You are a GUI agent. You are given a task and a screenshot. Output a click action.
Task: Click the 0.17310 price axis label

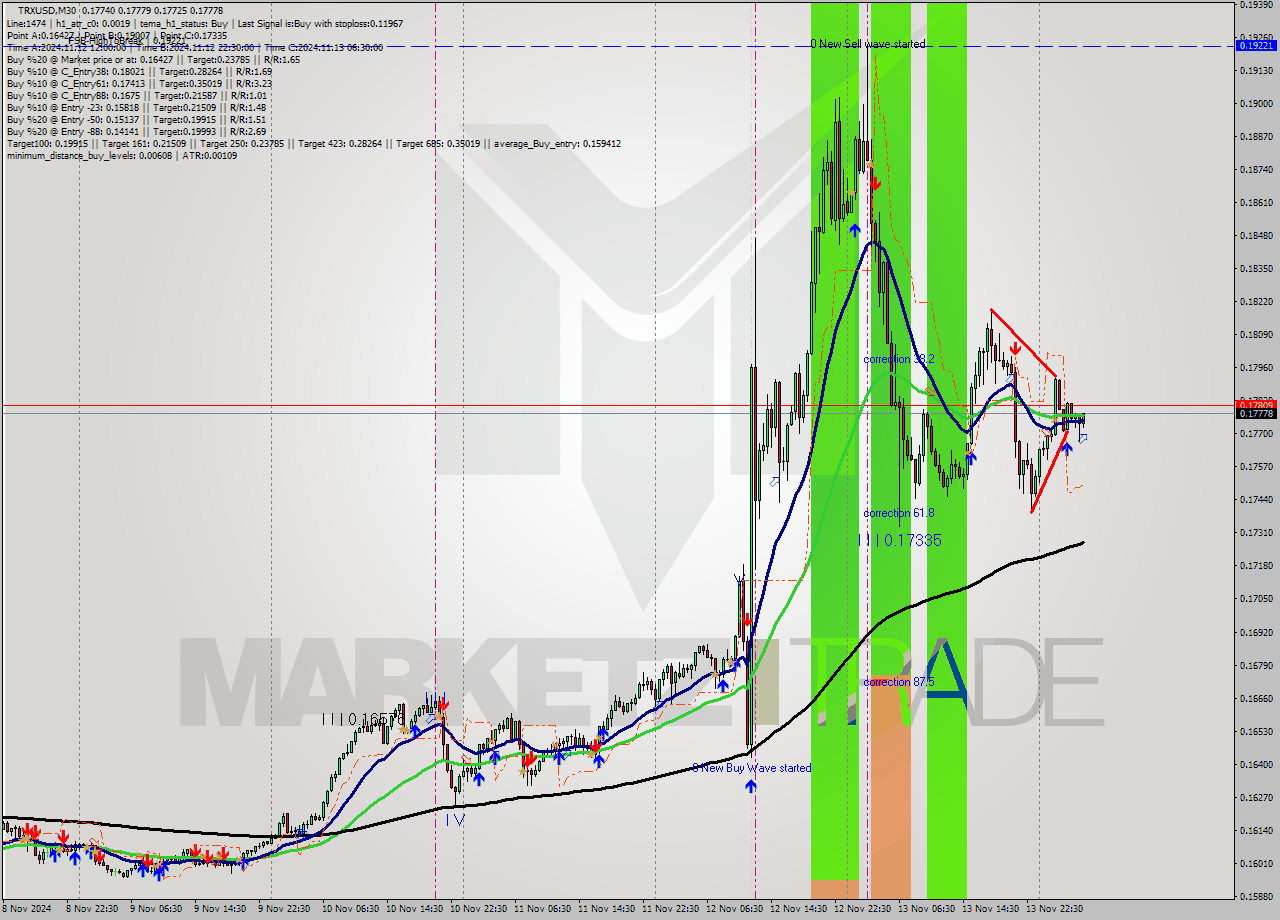(x=1256, y=533)
